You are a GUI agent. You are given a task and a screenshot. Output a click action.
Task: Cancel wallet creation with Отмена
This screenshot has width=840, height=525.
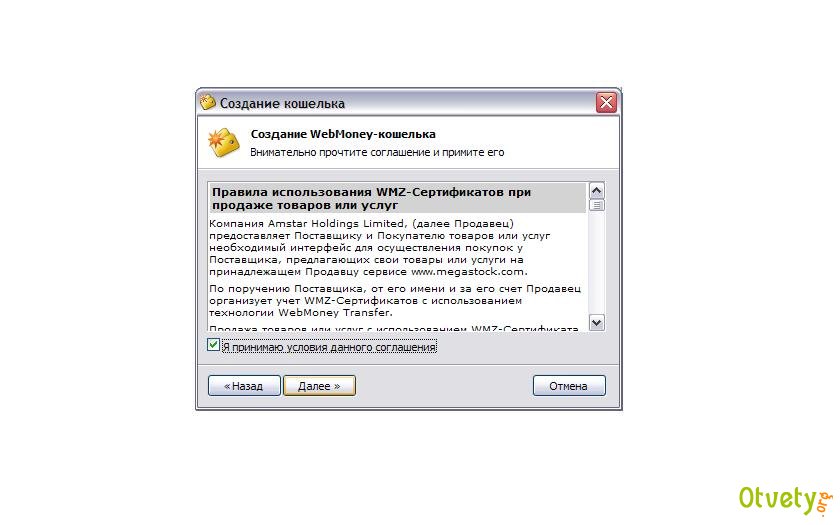click(x=569, y=386)
